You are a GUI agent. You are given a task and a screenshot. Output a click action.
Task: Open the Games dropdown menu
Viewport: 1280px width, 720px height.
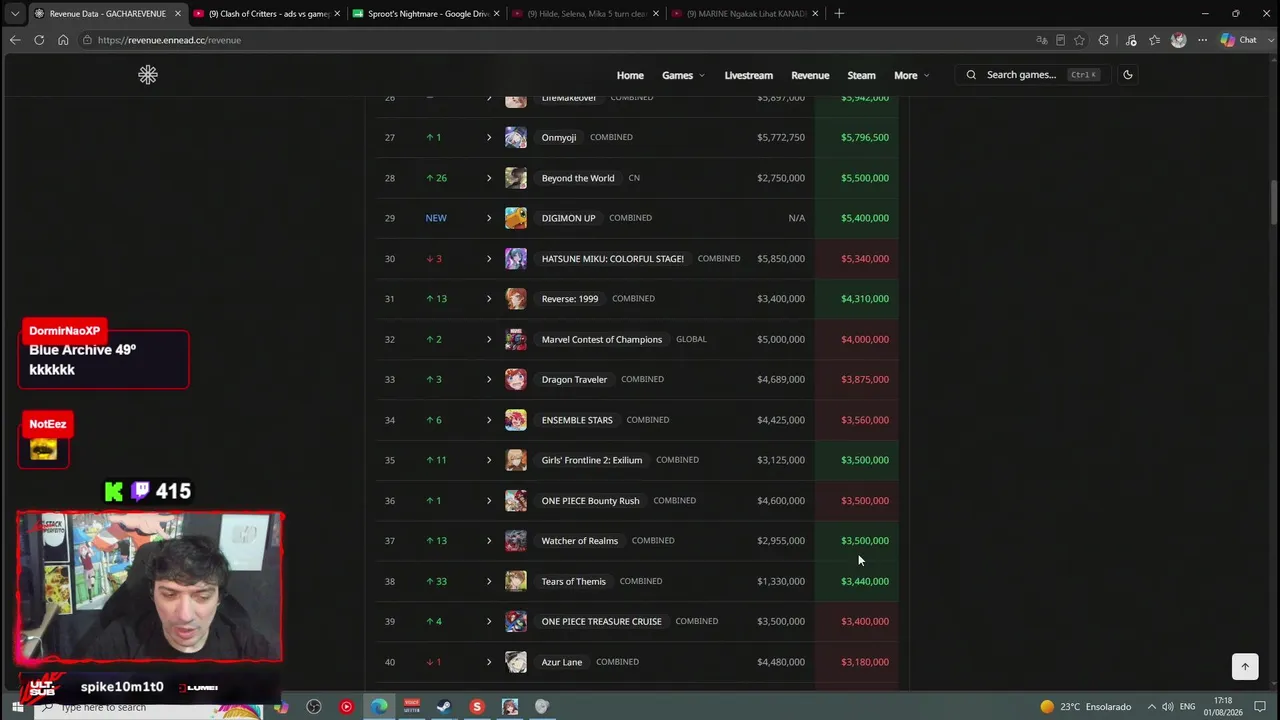click(x=683, y=75)
